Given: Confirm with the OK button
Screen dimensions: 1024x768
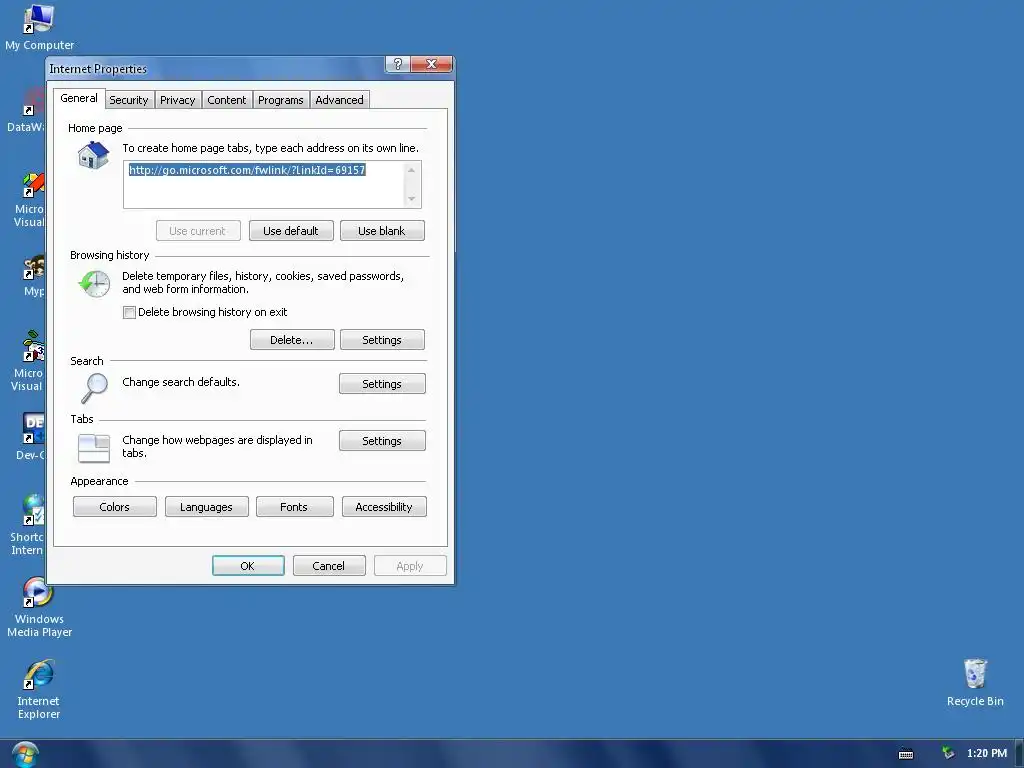Looking at the screenshot, I should (x=248, y=566).
